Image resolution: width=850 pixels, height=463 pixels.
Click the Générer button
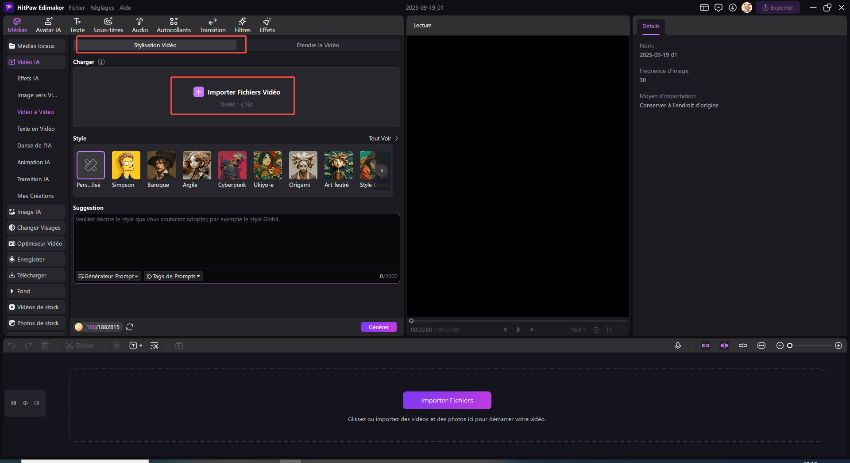pyautogui.click(x=378, y=327)
